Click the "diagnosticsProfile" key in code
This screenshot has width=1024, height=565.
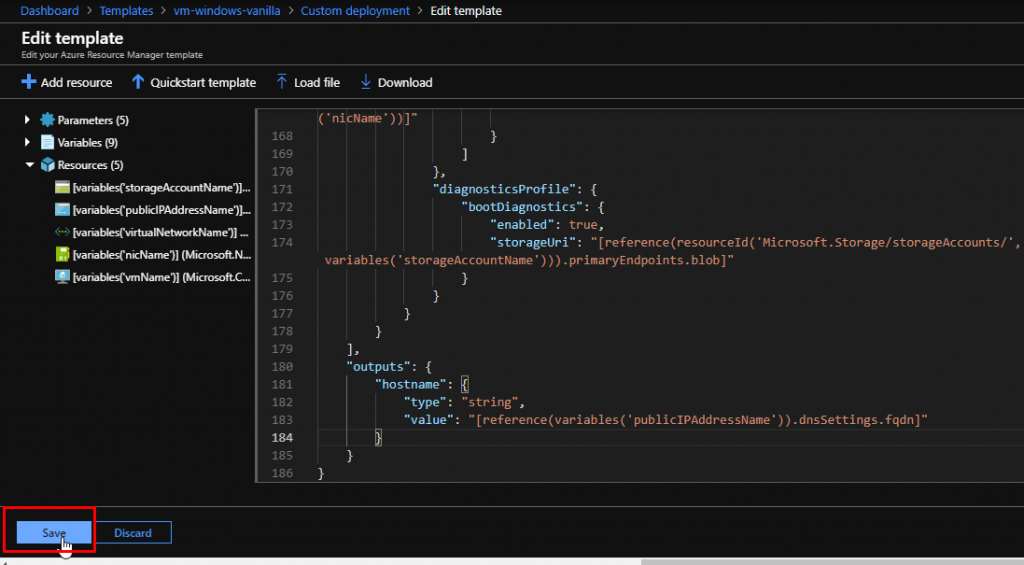pos(504,189)
